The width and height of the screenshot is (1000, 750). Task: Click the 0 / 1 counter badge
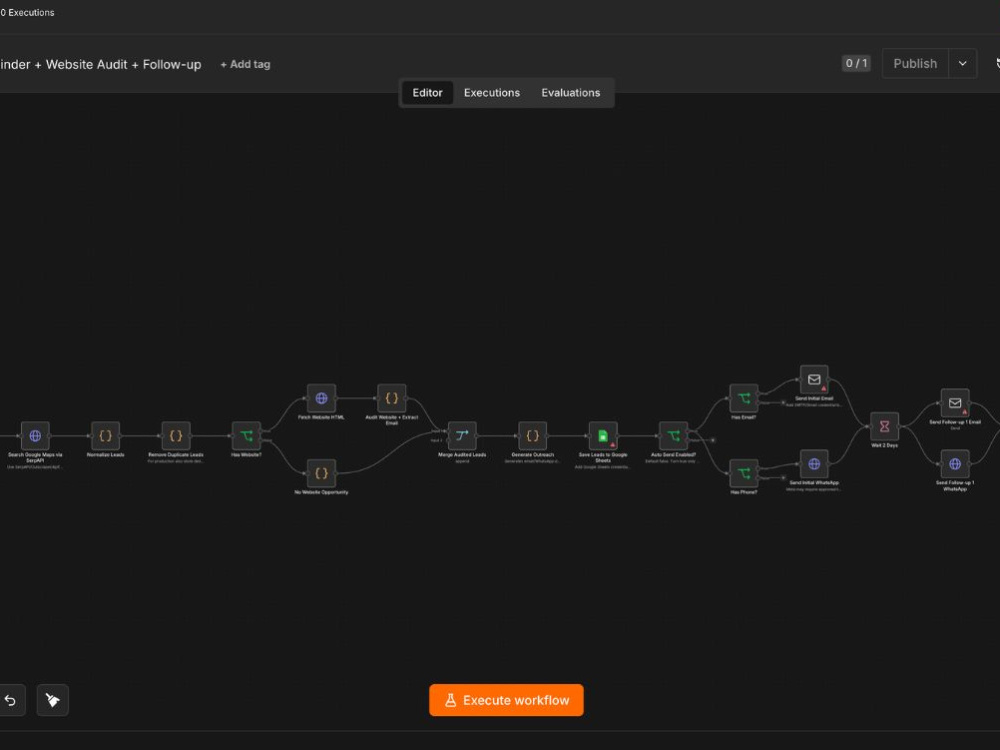[x=856, y=63]
